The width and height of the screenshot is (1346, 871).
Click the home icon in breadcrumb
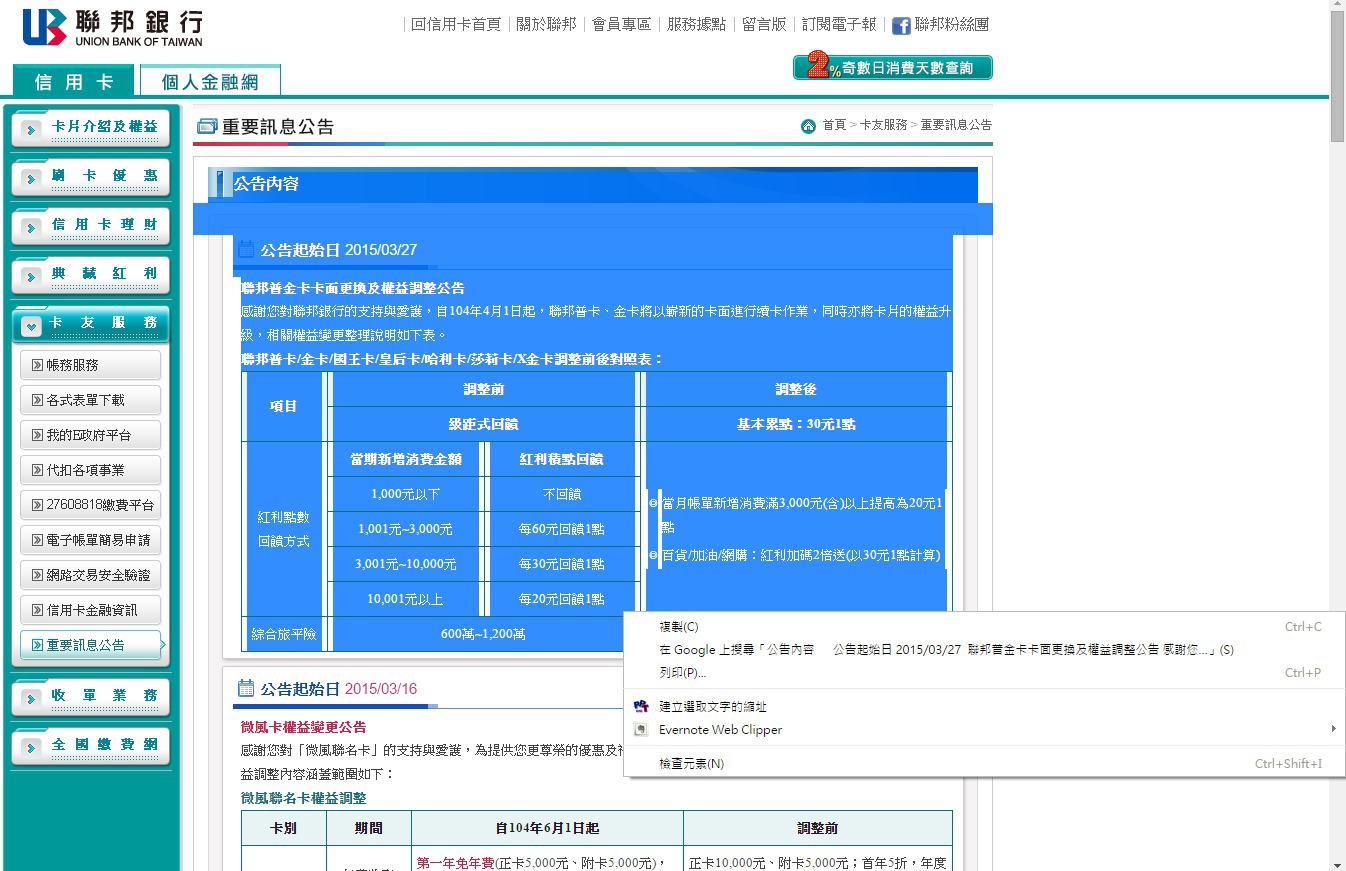tap(808, 126)
